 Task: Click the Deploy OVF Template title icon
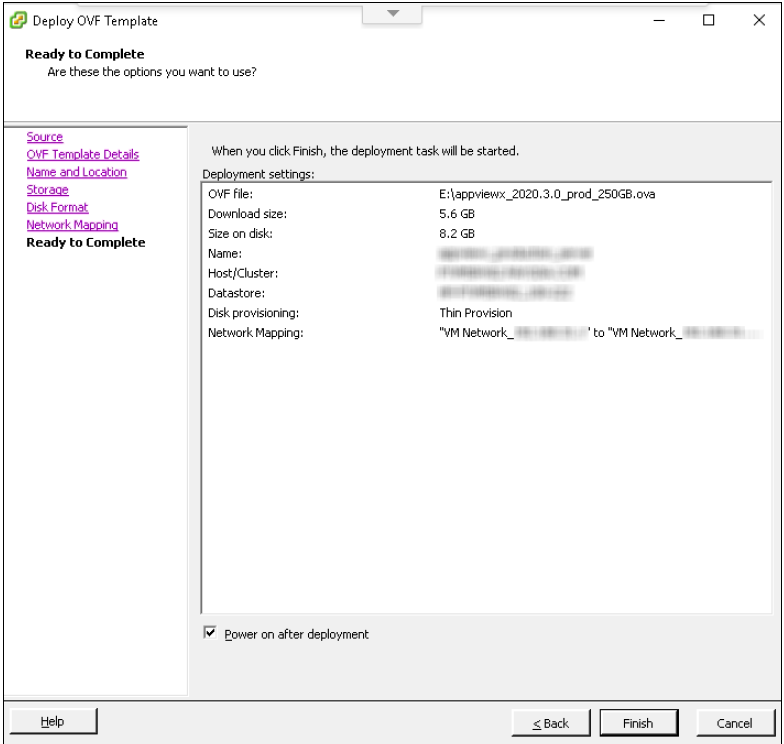(18, 20)
